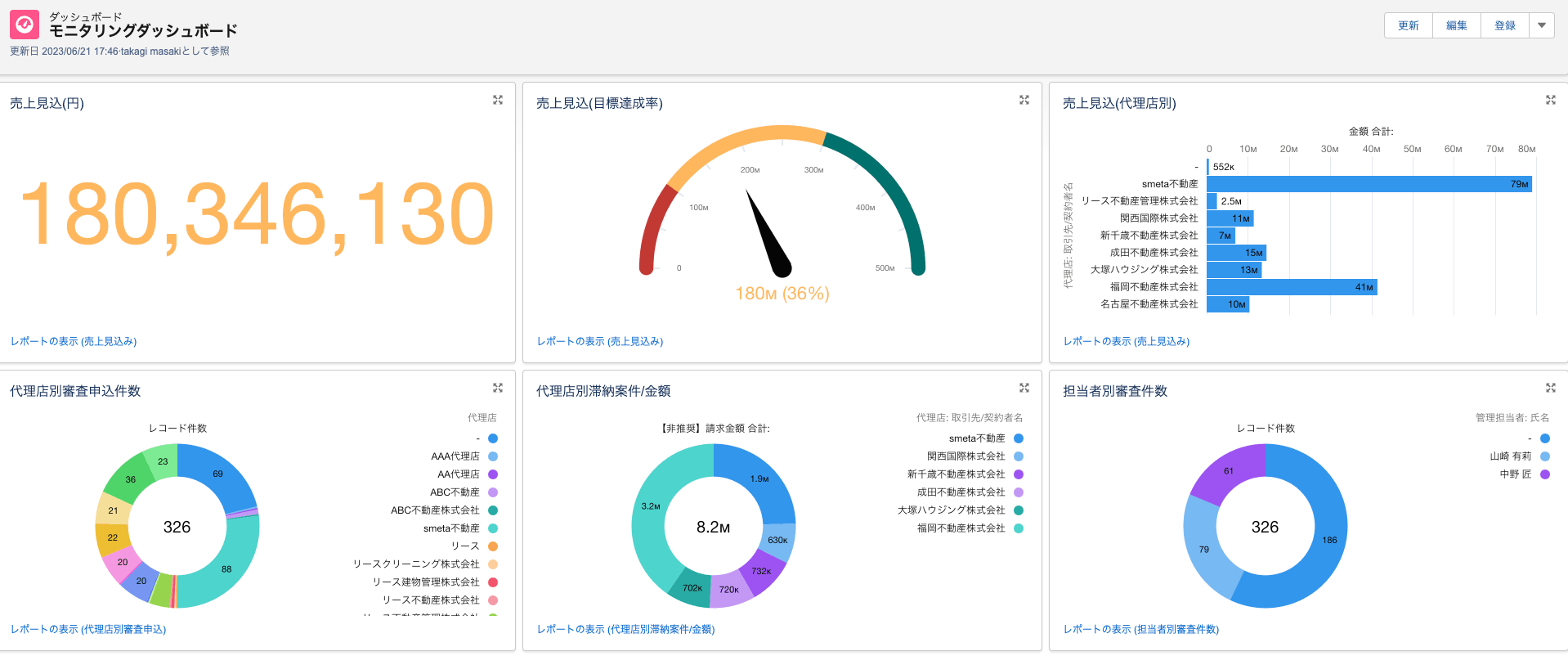The image size is (1568, 656).
Task: Select smeta不動産 dot in 代理店別審査申込件数 legend
Action: [x=493, y=528]
